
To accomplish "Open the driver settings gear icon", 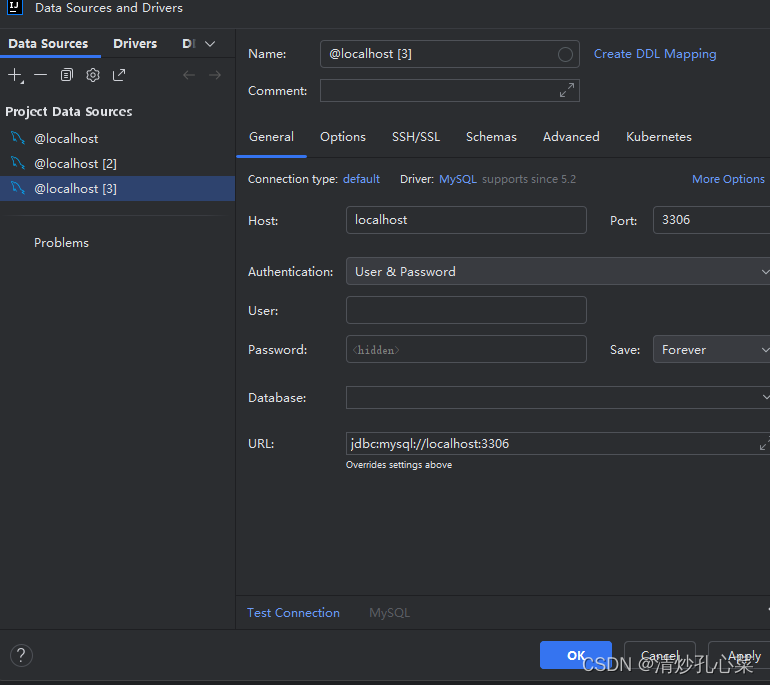I will pyautogui.click(x=93, y=75).
